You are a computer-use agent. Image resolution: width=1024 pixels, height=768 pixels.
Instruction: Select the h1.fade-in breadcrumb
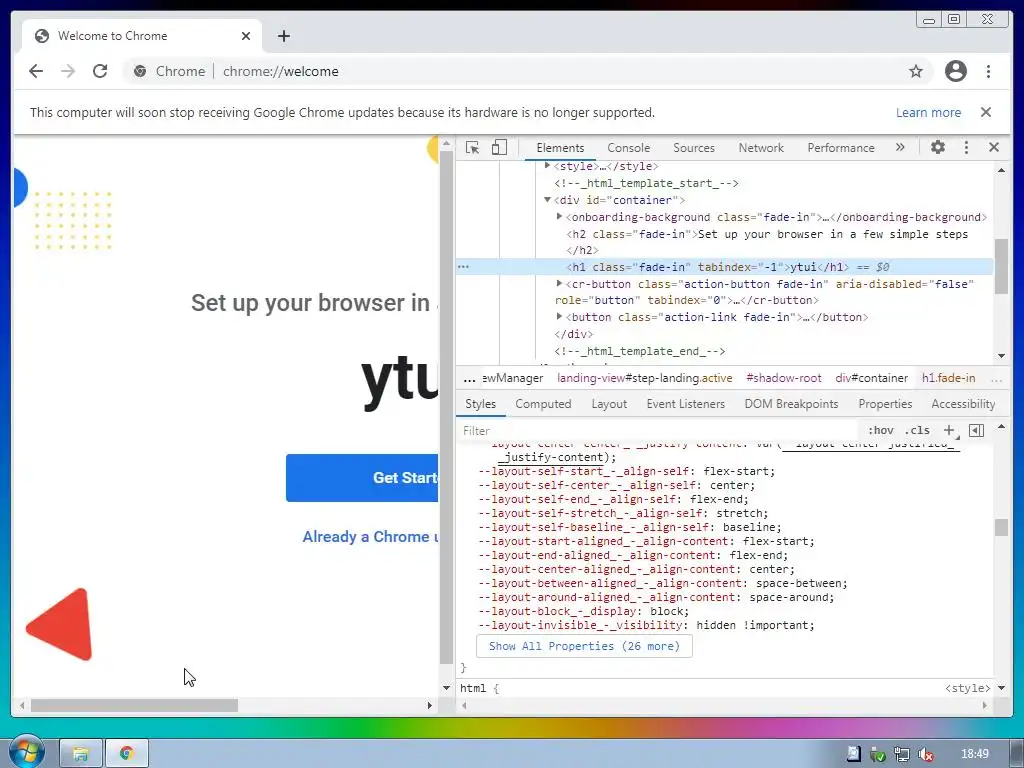tap(948, 378)
